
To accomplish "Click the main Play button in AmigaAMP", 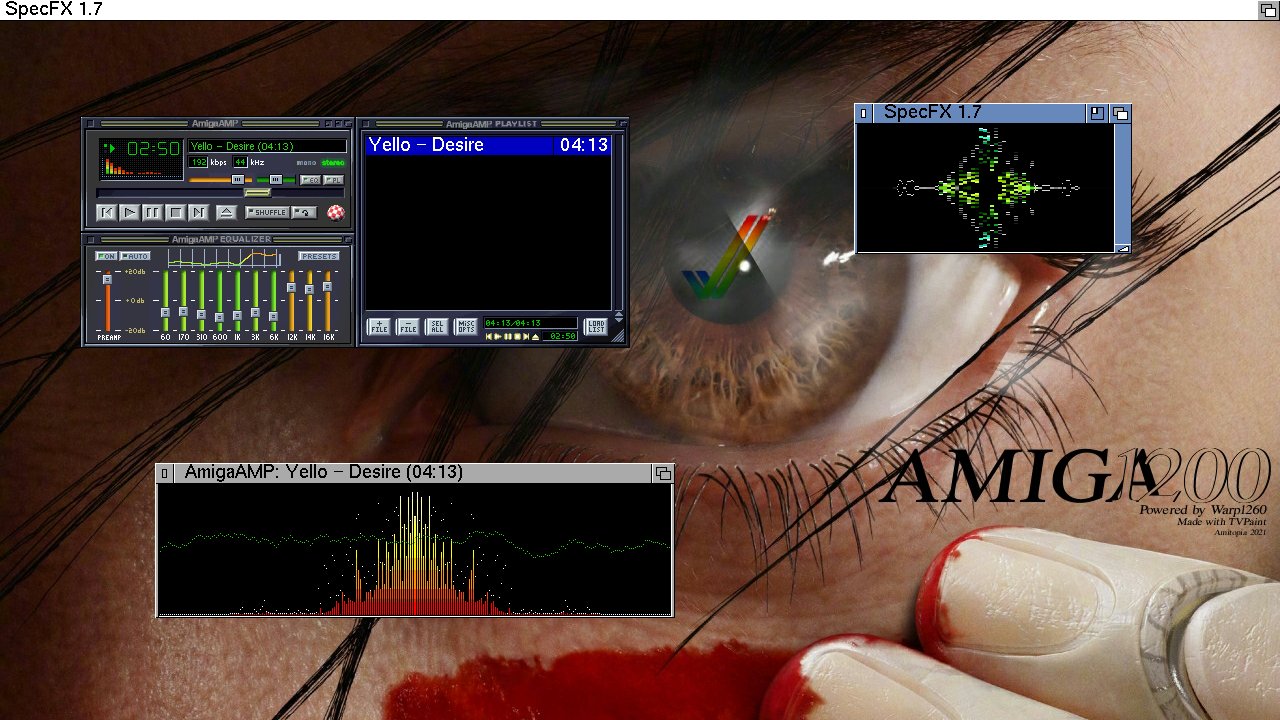I will (129, 212).
